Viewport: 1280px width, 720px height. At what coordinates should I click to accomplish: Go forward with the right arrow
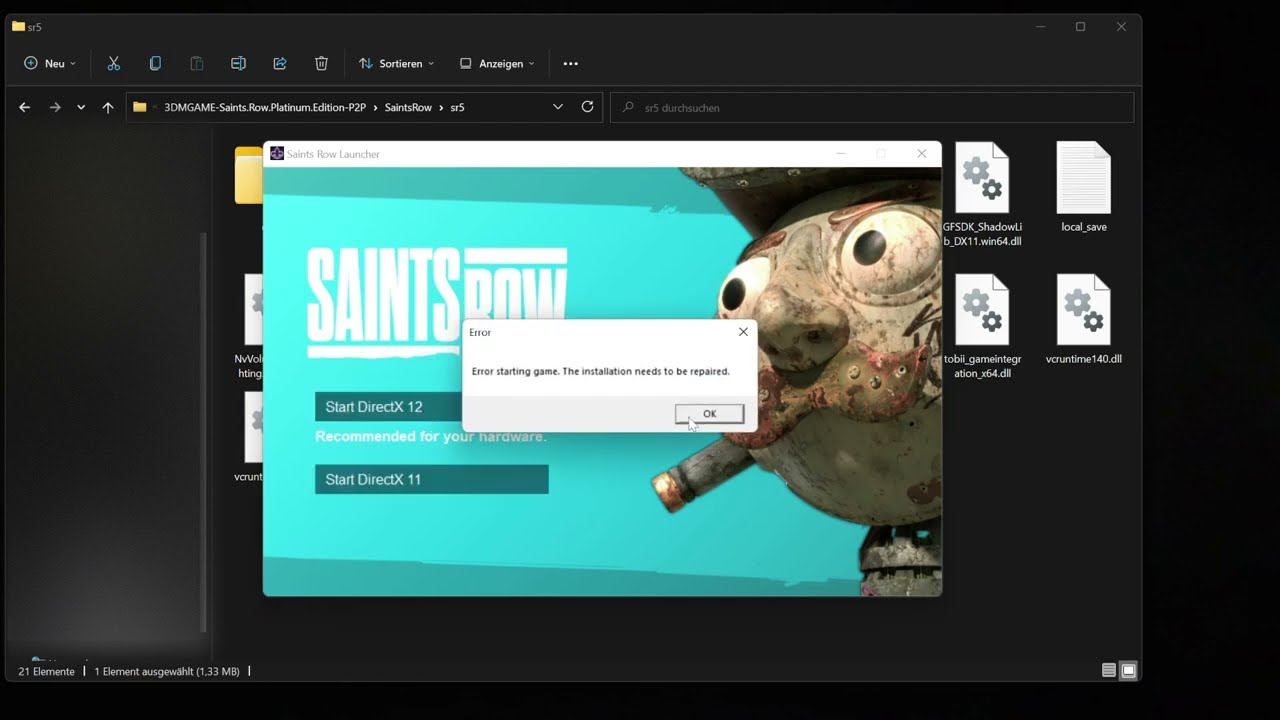(55, 107)
